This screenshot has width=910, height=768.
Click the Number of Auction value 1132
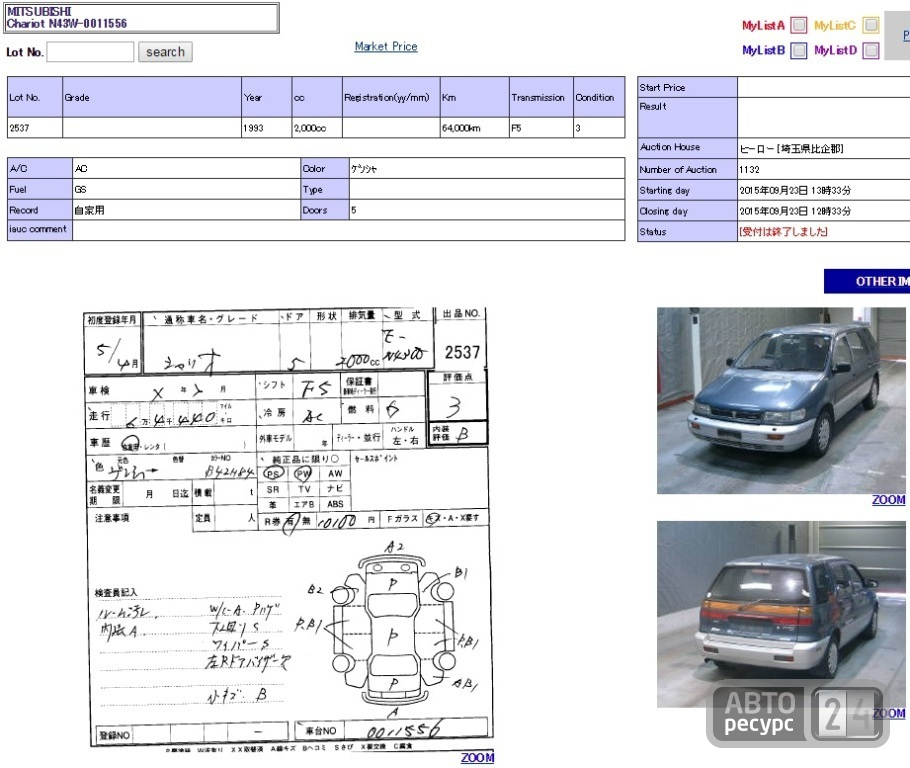749,170
